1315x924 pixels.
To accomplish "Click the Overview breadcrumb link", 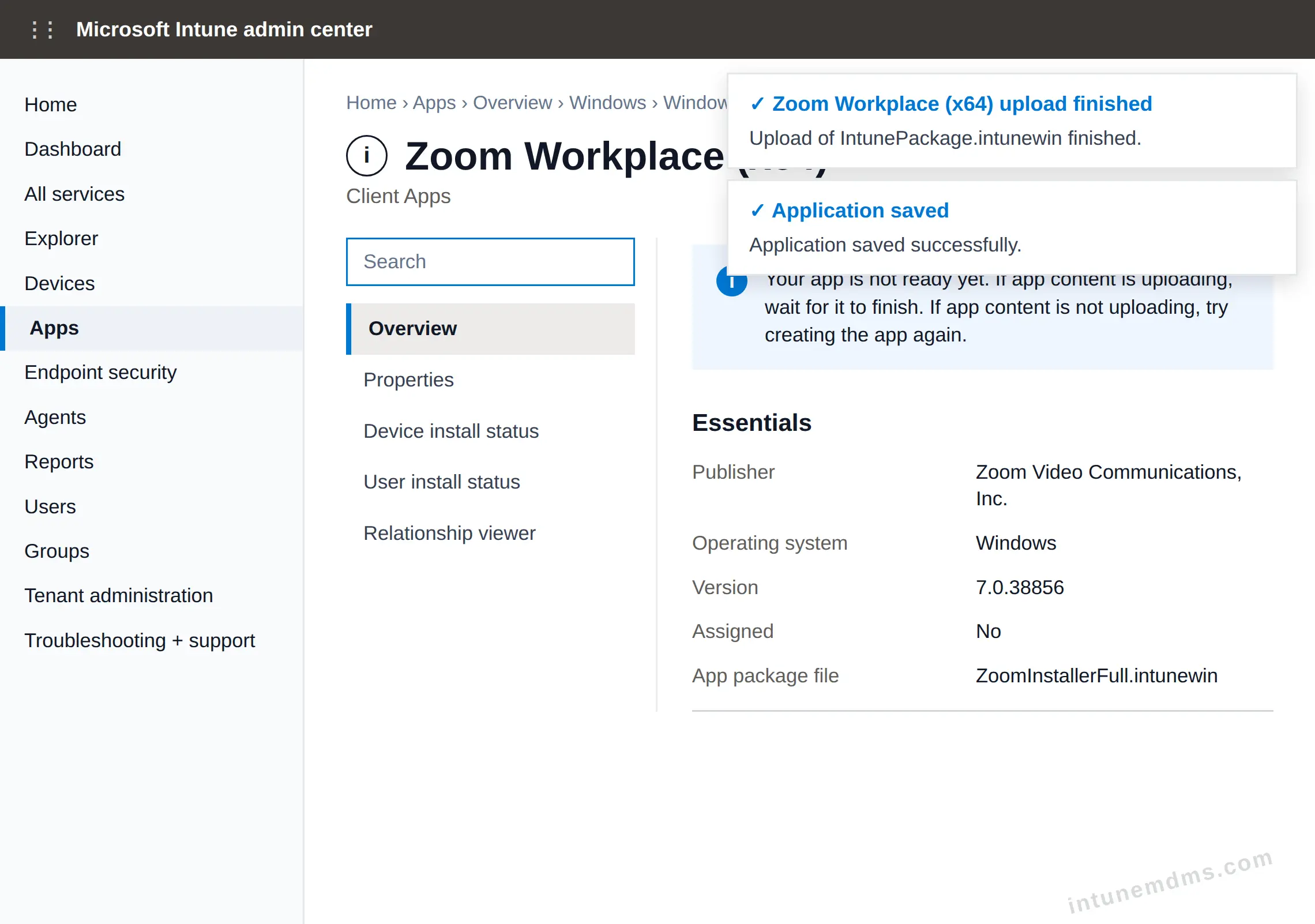I will pyautogui.click(x=513, y=103).
